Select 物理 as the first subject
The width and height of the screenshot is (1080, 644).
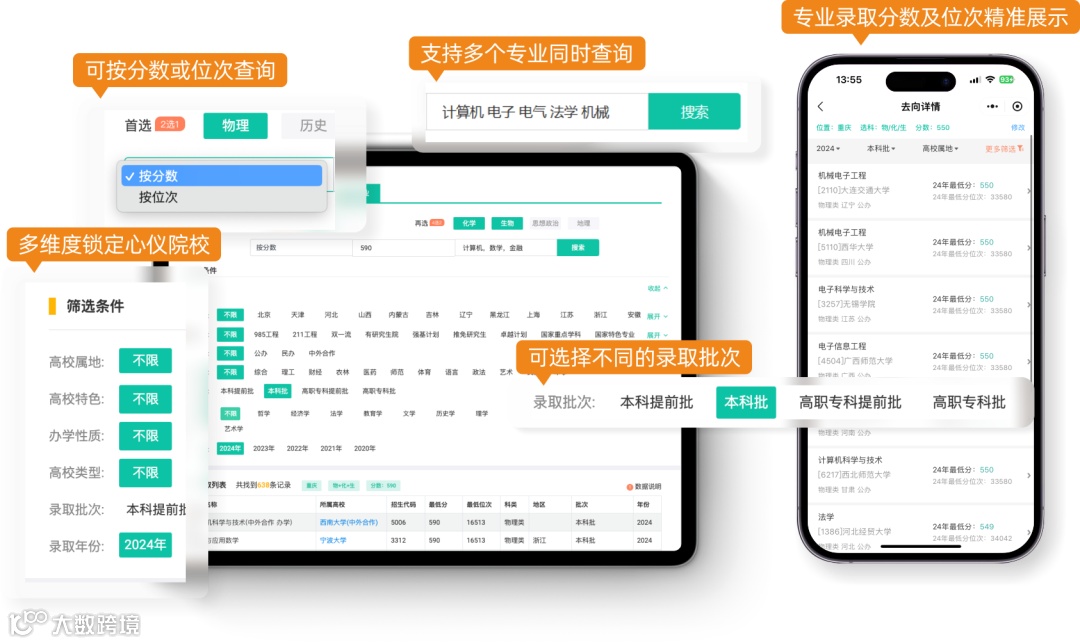click(235, 125)
